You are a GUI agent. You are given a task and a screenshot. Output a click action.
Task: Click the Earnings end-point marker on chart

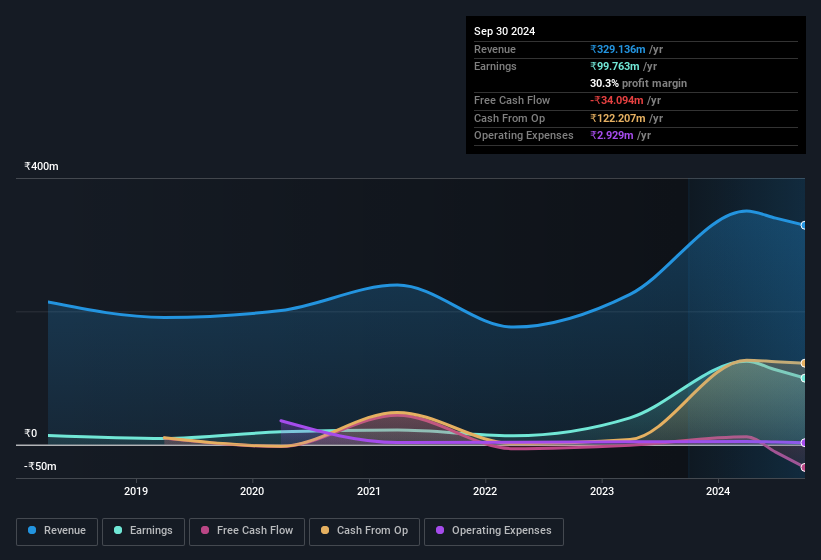click(x=804, y=378)
